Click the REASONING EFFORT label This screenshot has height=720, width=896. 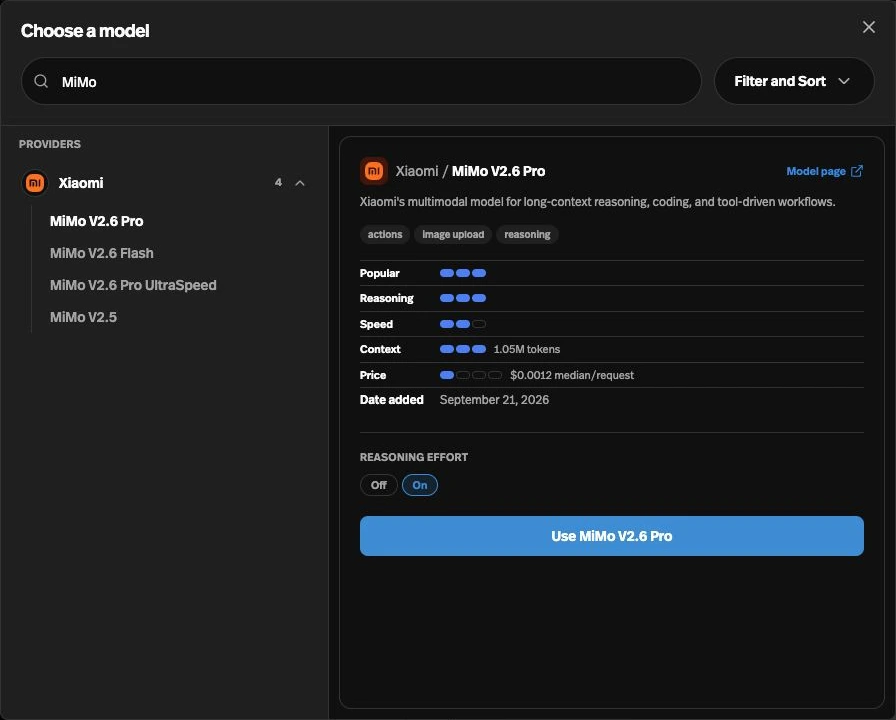point(414,457)
